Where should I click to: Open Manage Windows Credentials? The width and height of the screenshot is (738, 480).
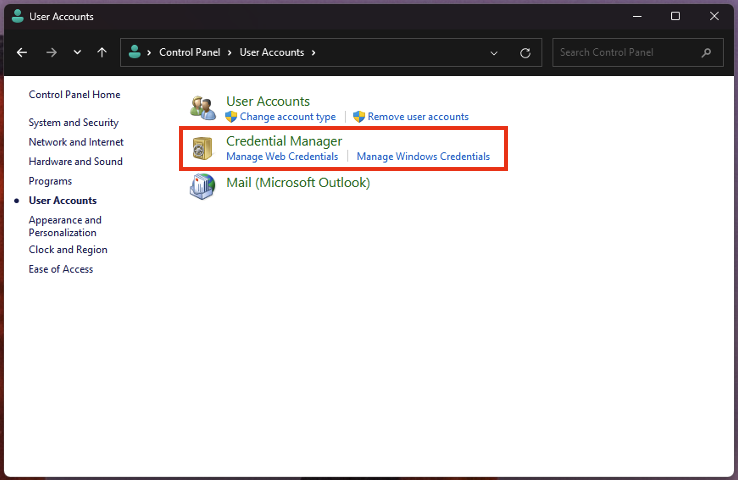tap(423, 157)
